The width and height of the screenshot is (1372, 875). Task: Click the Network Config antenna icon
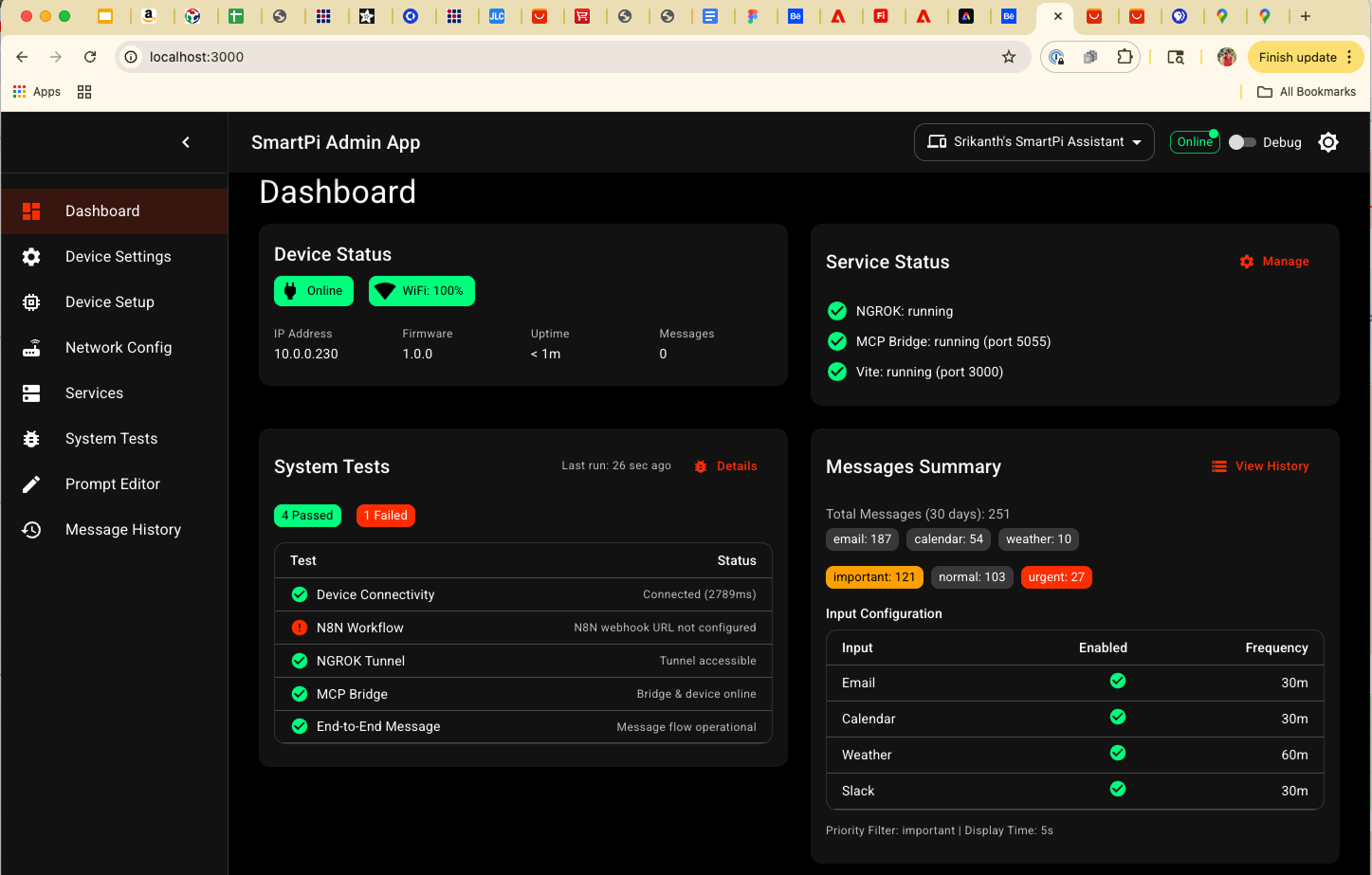pos(31,347)
